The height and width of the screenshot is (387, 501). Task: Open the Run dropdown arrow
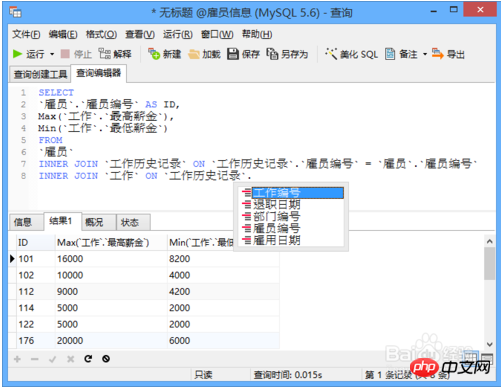click(x=52, y=54)
